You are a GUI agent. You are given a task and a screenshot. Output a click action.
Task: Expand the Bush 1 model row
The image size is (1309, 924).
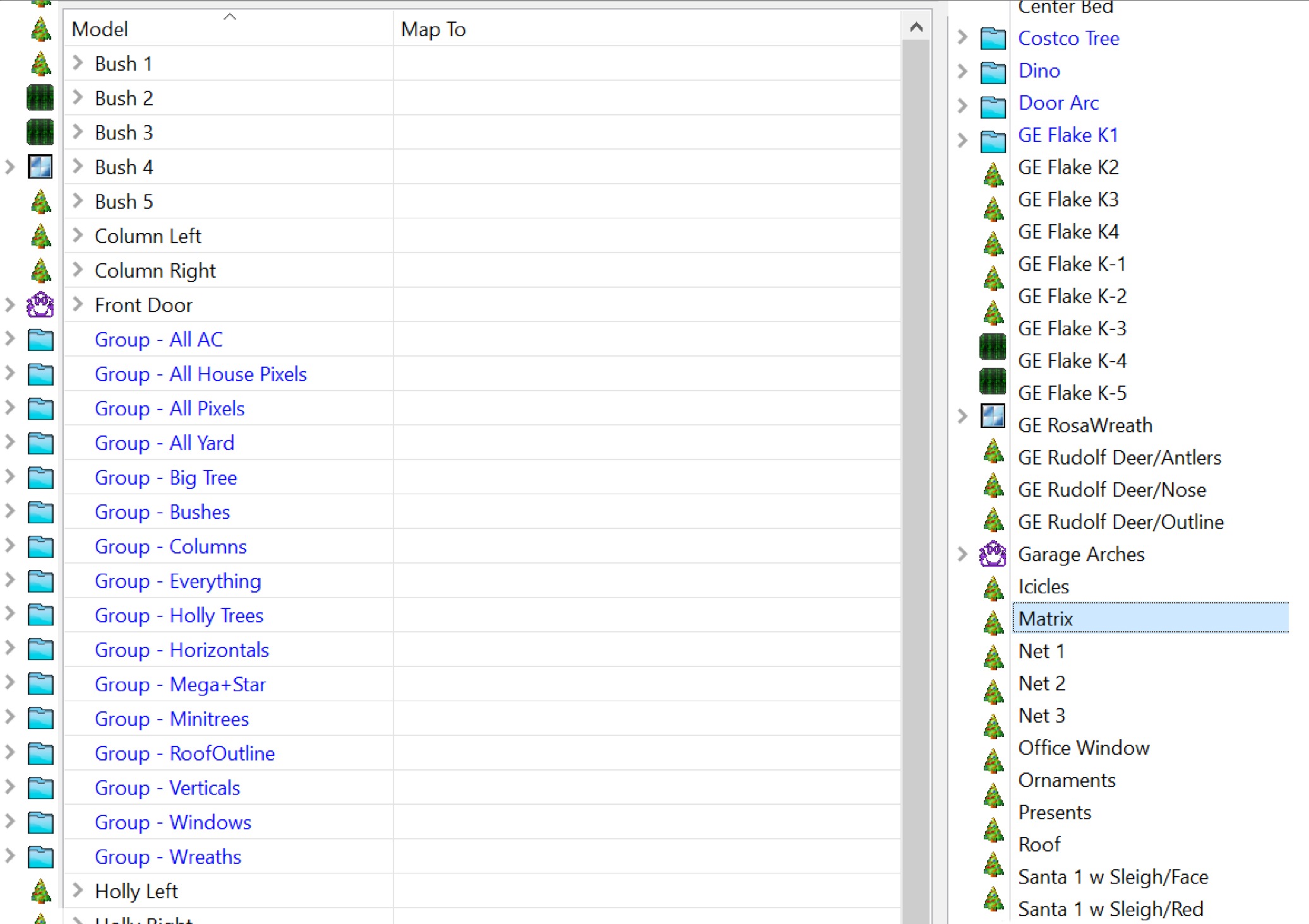point(78,62)
